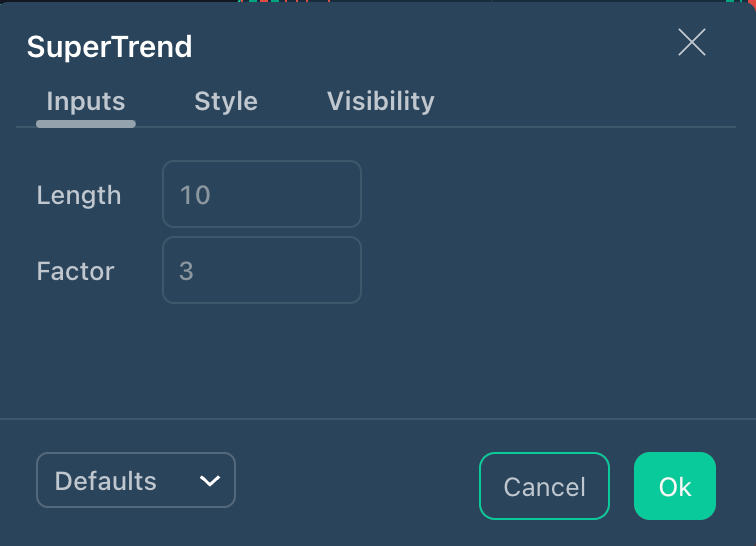
Task: Expand the chevron arrow inside Defaults
Action: (210, 480)
